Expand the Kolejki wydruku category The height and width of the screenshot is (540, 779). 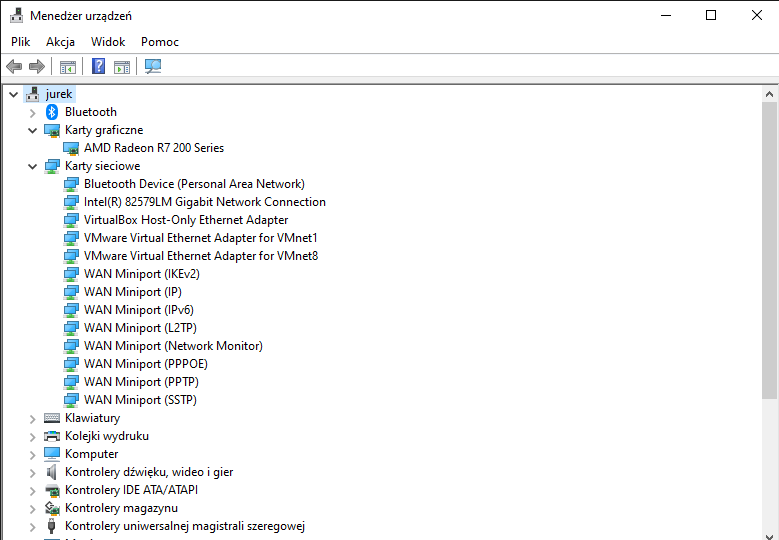[x=33, y=437]
